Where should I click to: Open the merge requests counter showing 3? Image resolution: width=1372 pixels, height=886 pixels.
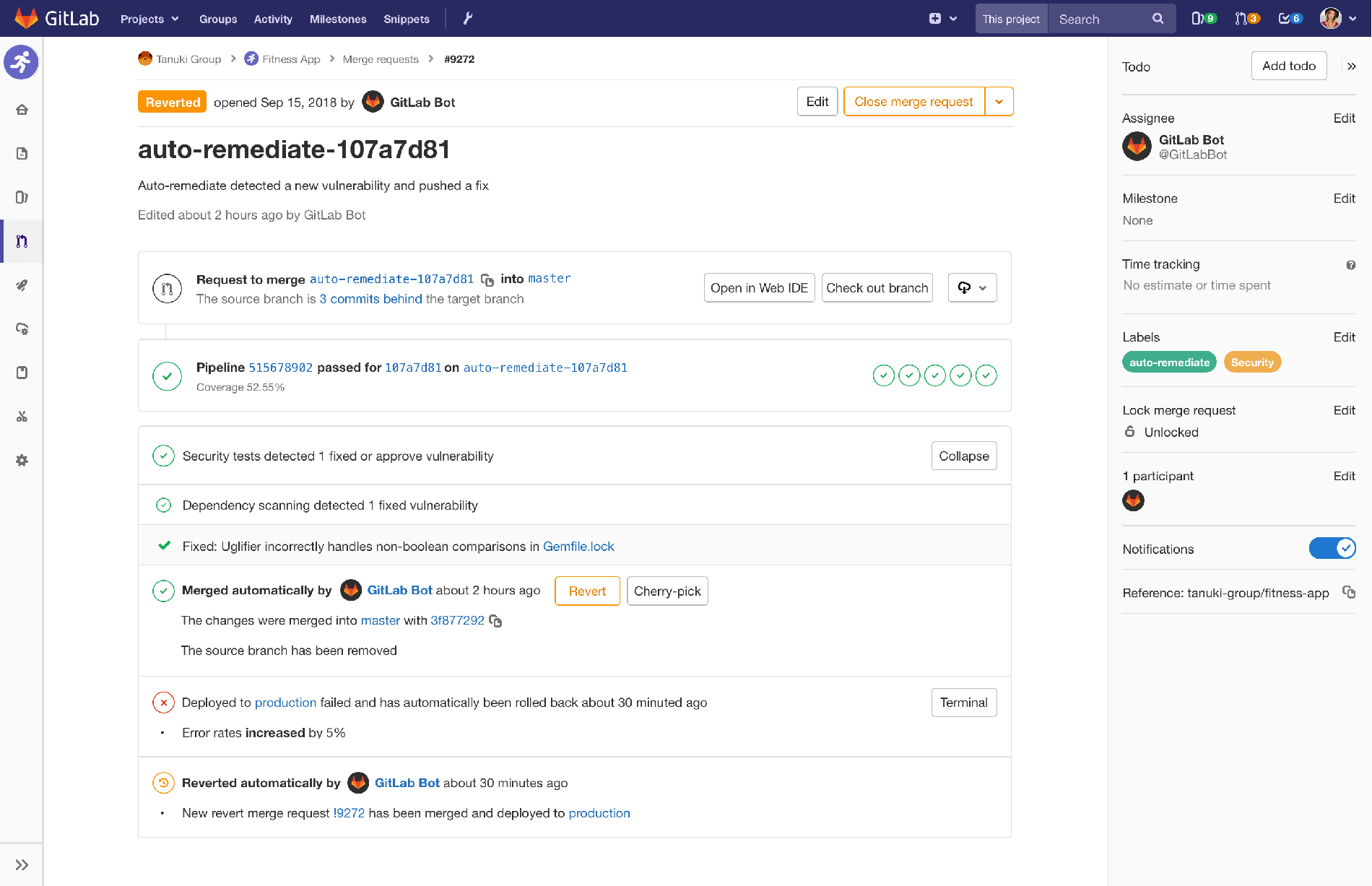(1248, 19)
